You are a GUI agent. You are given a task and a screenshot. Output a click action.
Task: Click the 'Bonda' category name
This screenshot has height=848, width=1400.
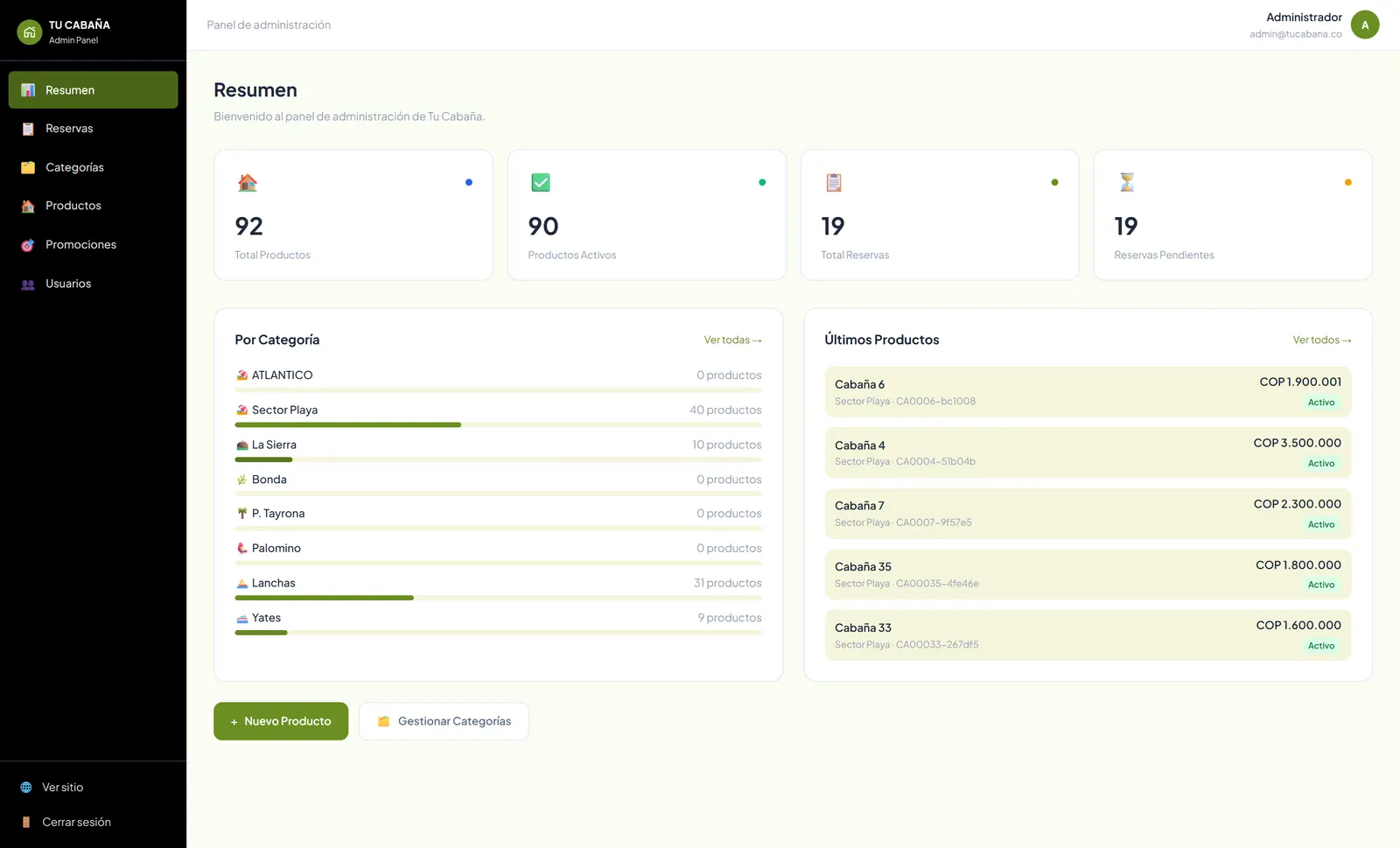click(x=269, y=480)
